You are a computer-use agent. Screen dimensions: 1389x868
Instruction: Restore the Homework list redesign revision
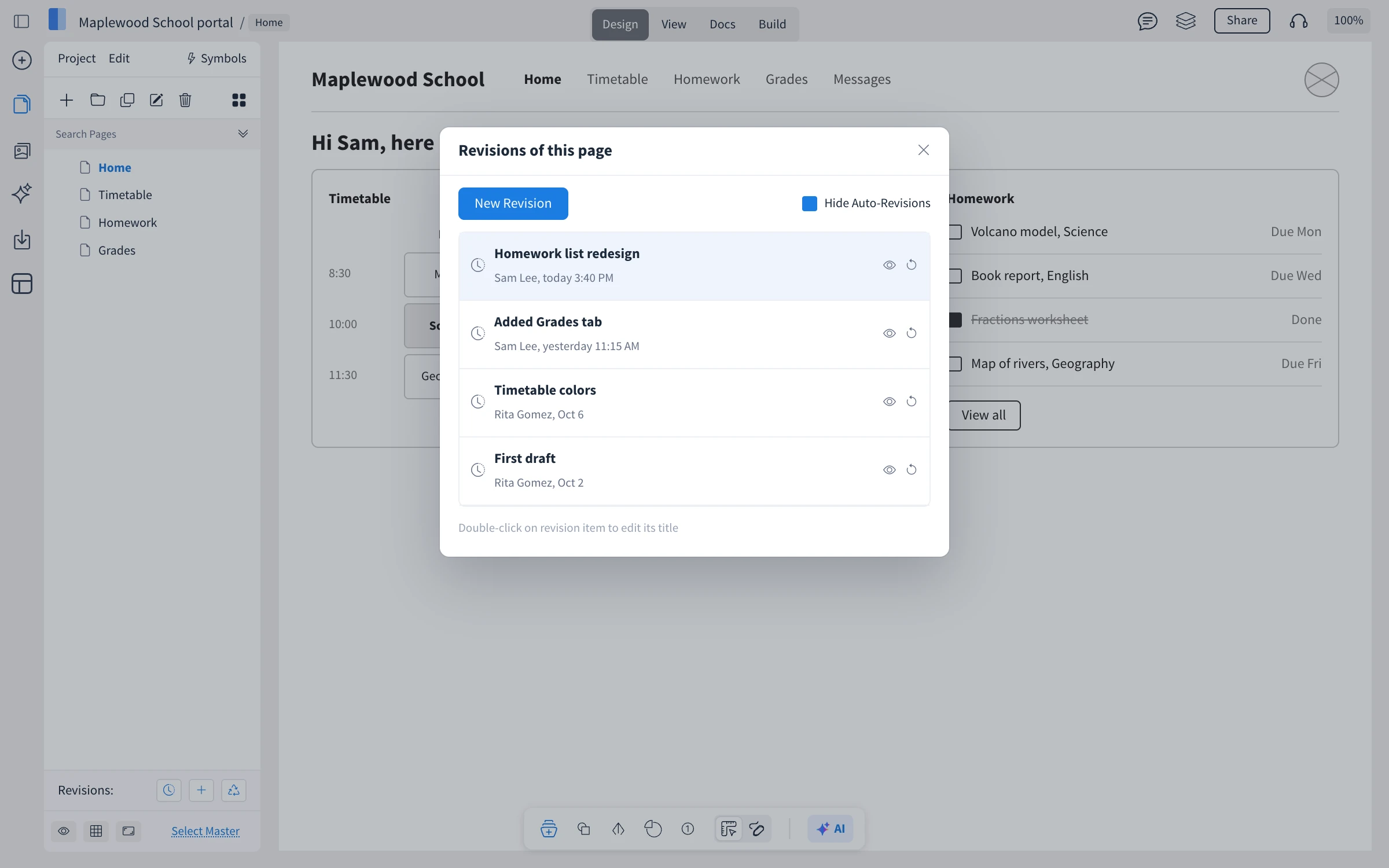point(912,265)
